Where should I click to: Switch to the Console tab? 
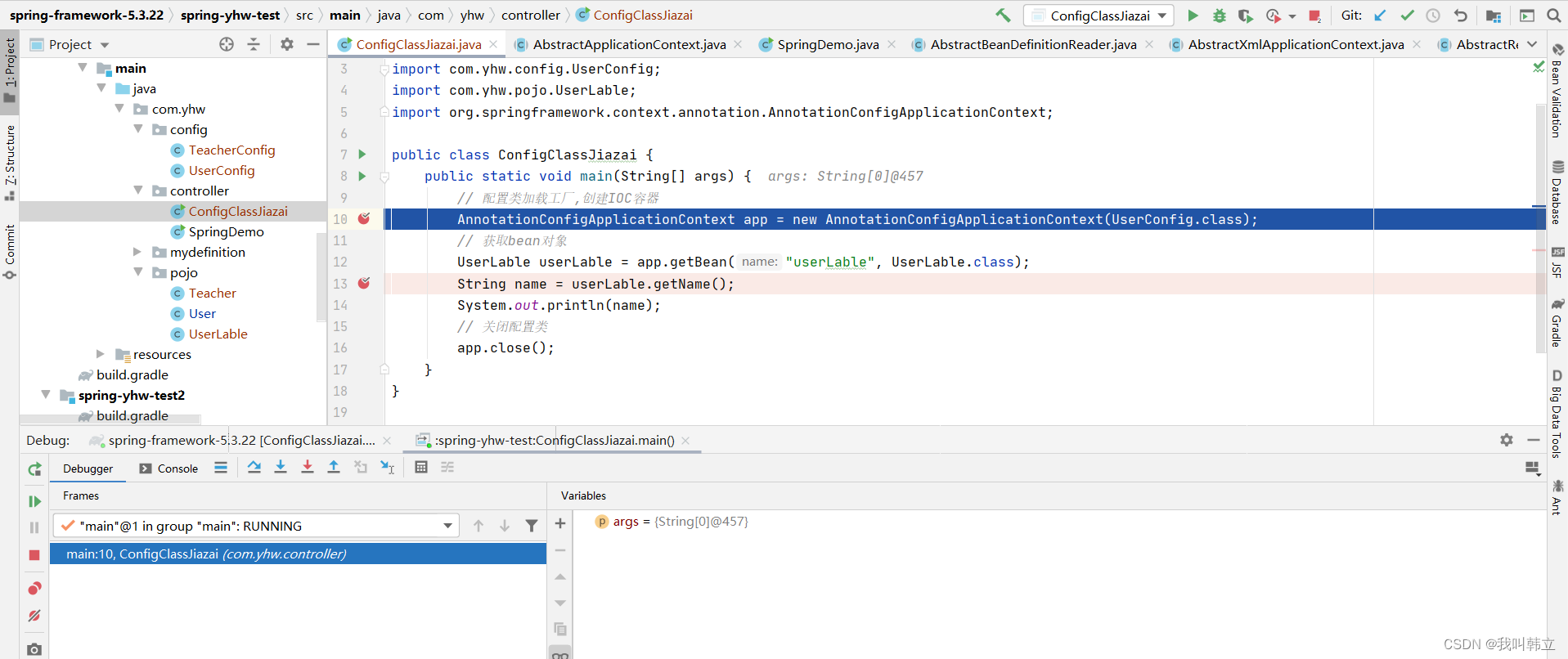point(168,468)
